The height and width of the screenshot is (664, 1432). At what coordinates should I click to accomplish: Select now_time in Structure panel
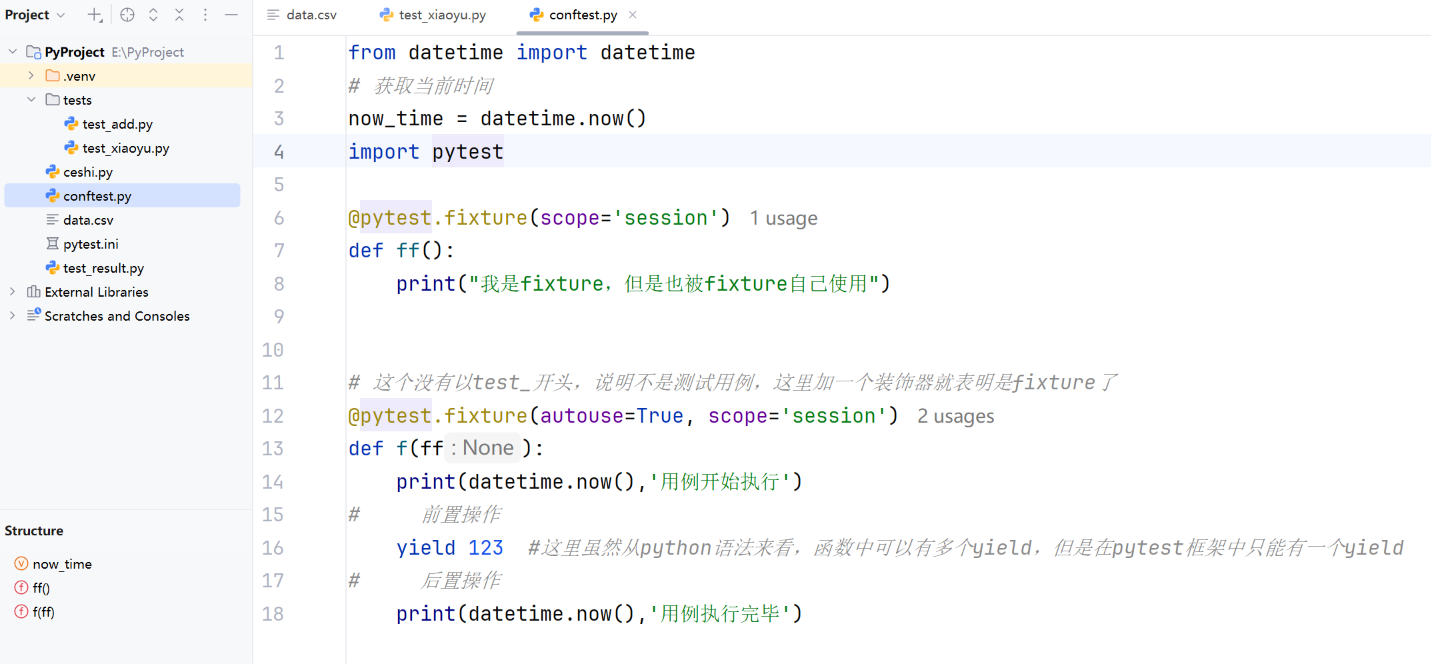tap(62, 564)
